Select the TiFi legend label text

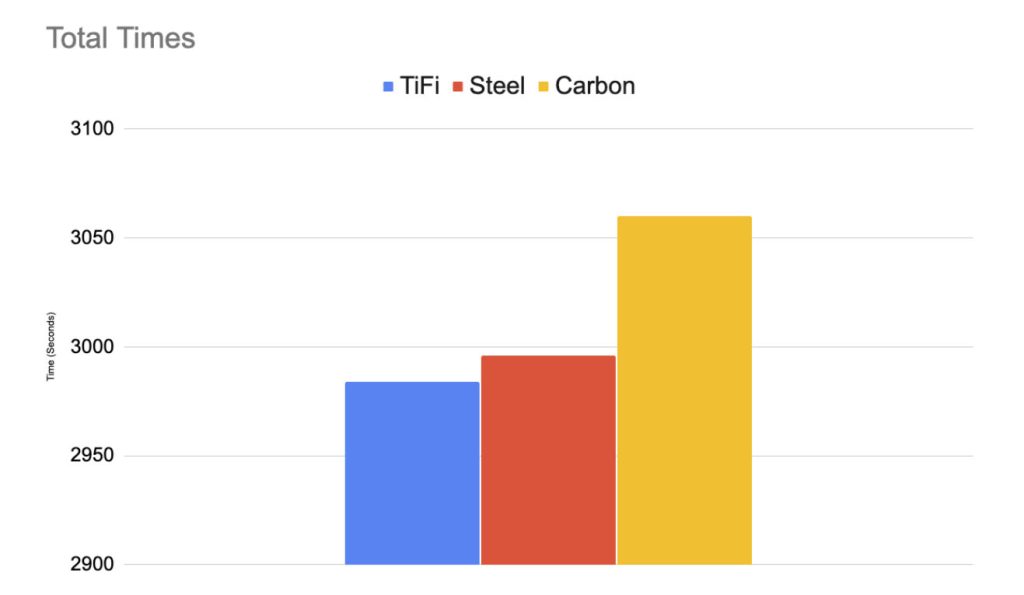[x=420, y=86]
